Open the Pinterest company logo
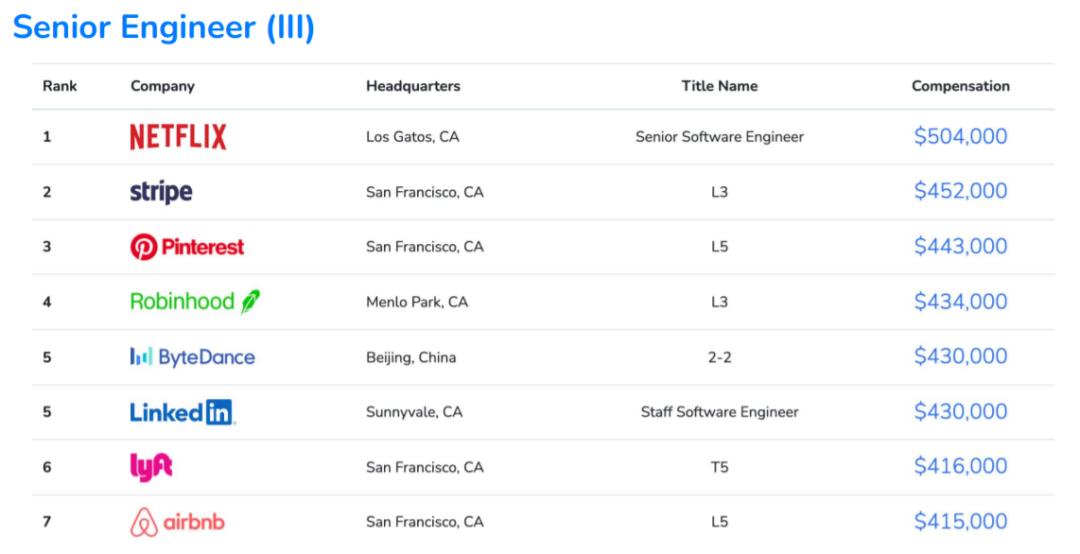 click(187, 247)
